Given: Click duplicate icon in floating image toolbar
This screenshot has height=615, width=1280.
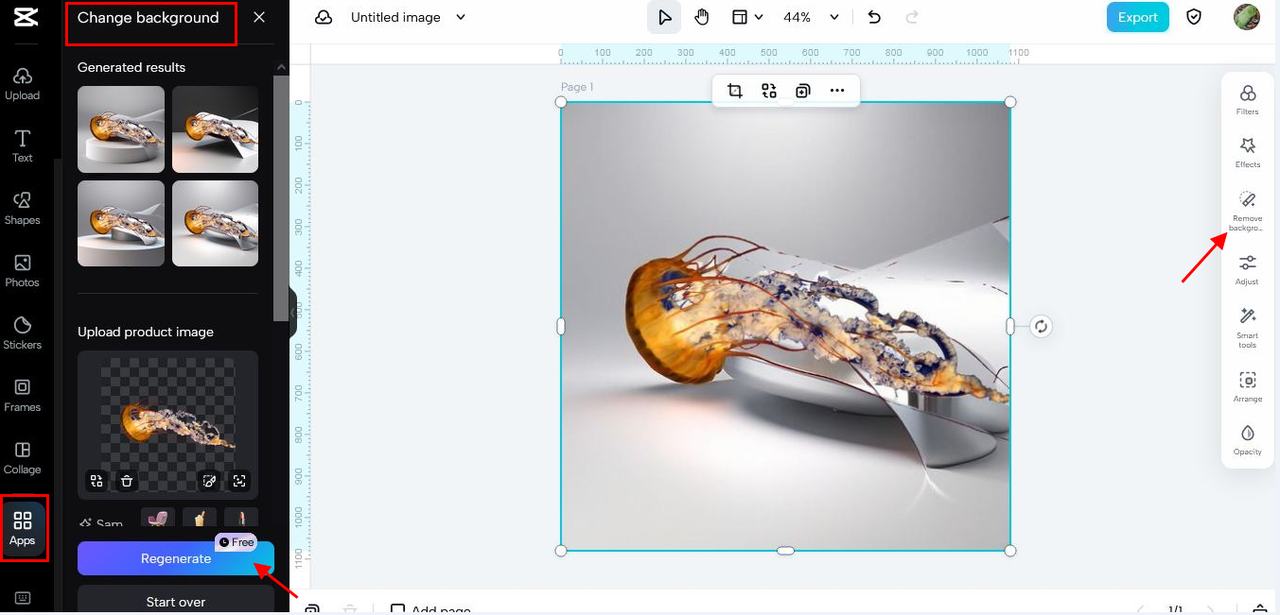Looking at the screenshot, I should tap(803, 91).
